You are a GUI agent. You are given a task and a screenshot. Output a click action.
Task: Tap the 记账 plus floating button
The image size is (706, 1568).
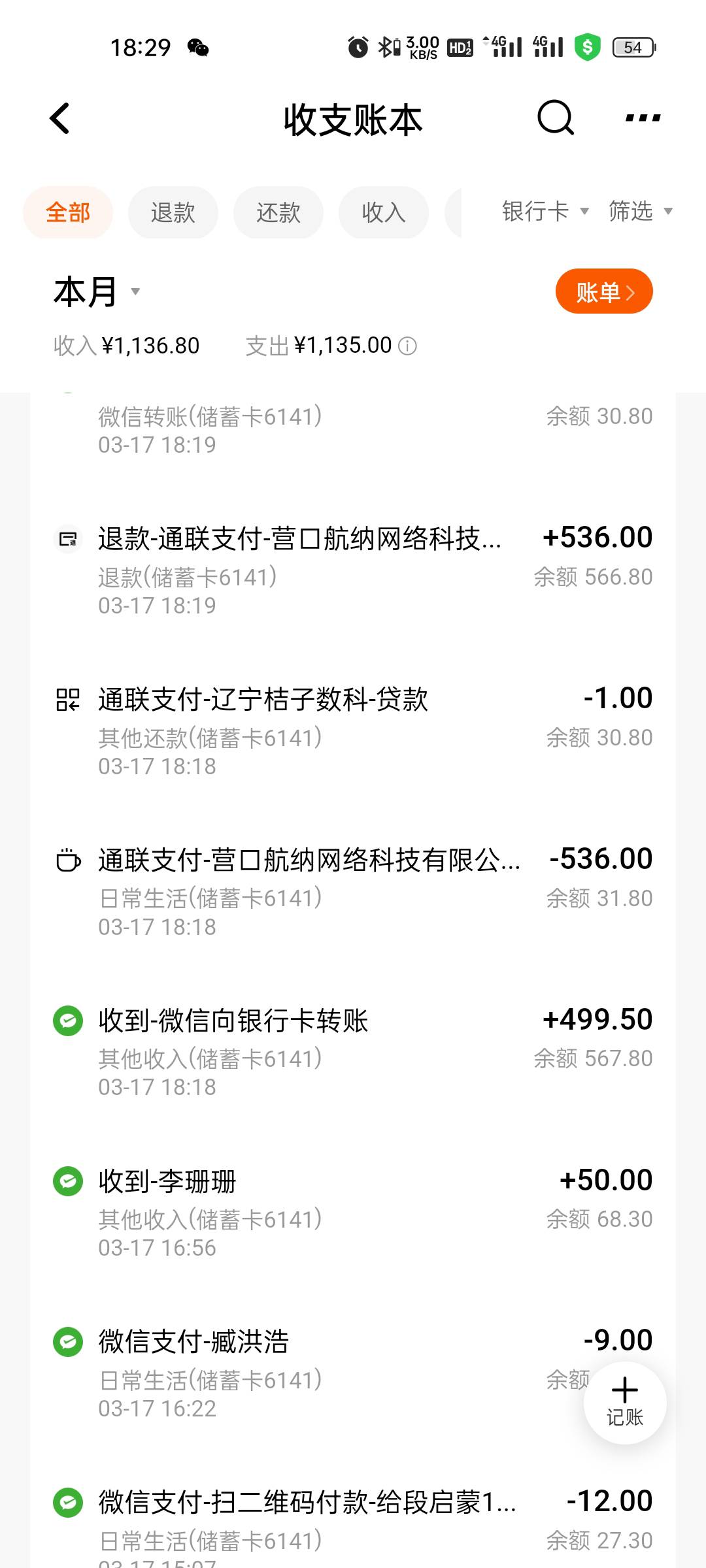click(x=624, y=1402)
